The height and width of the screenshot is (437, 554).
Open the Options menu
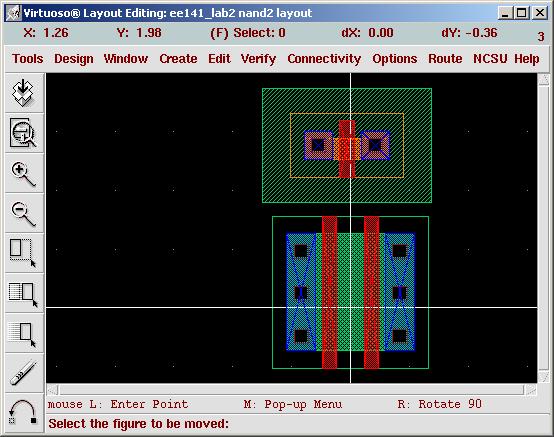(395, 59)
